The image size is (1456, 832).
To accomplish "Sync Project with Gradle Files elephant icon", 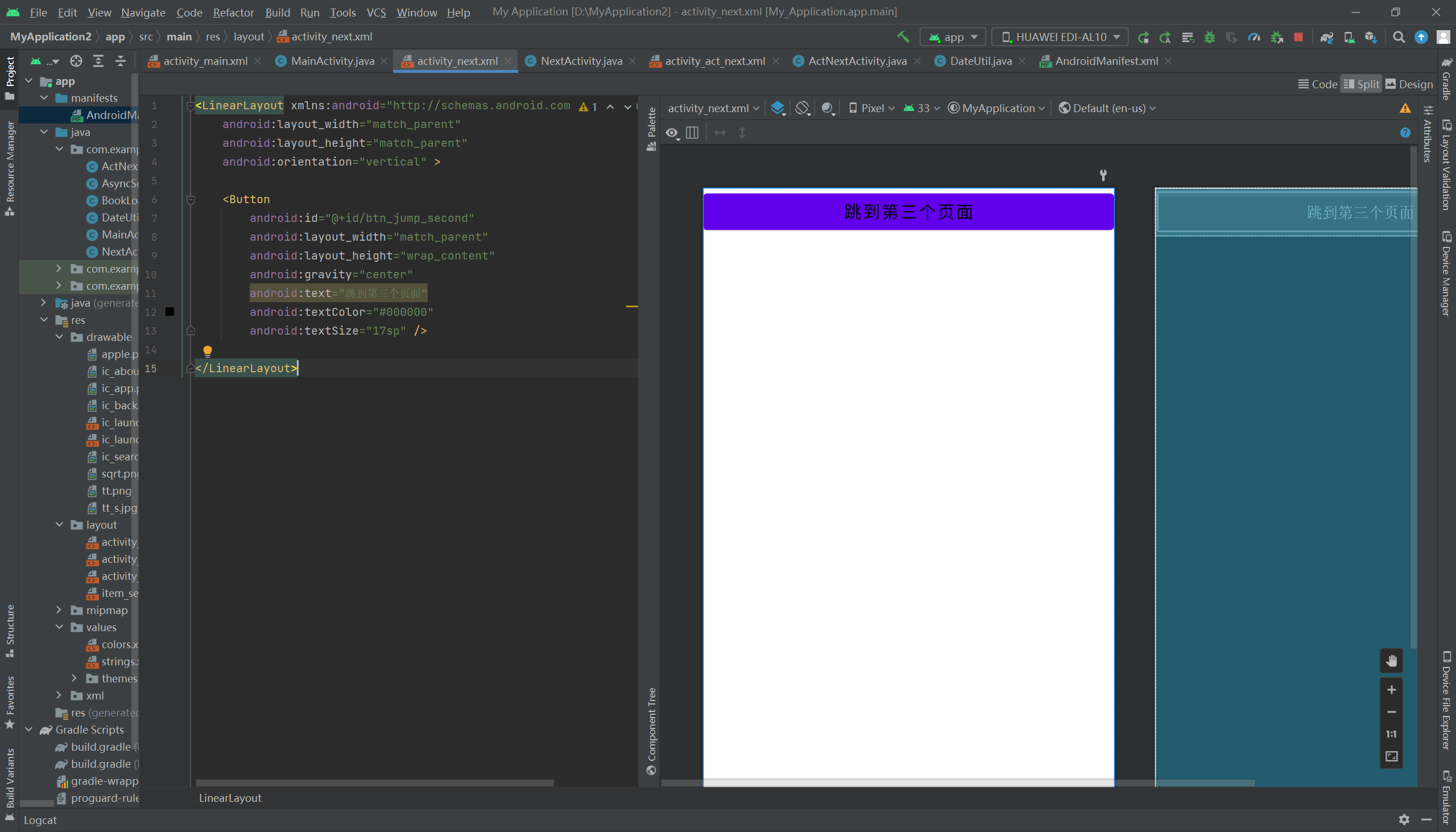I will (1326, 37).
